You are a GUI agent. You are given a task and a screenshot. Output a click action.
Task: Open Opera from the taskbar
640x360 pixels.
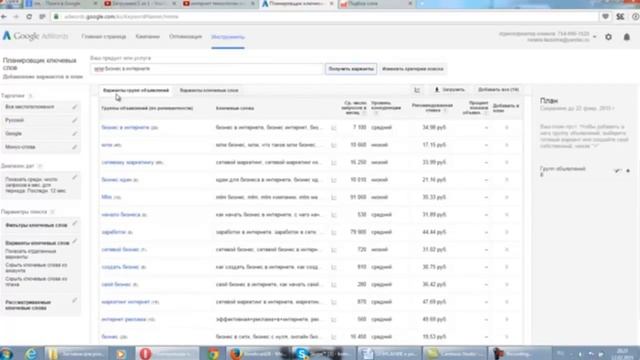[x=145, y=353]
